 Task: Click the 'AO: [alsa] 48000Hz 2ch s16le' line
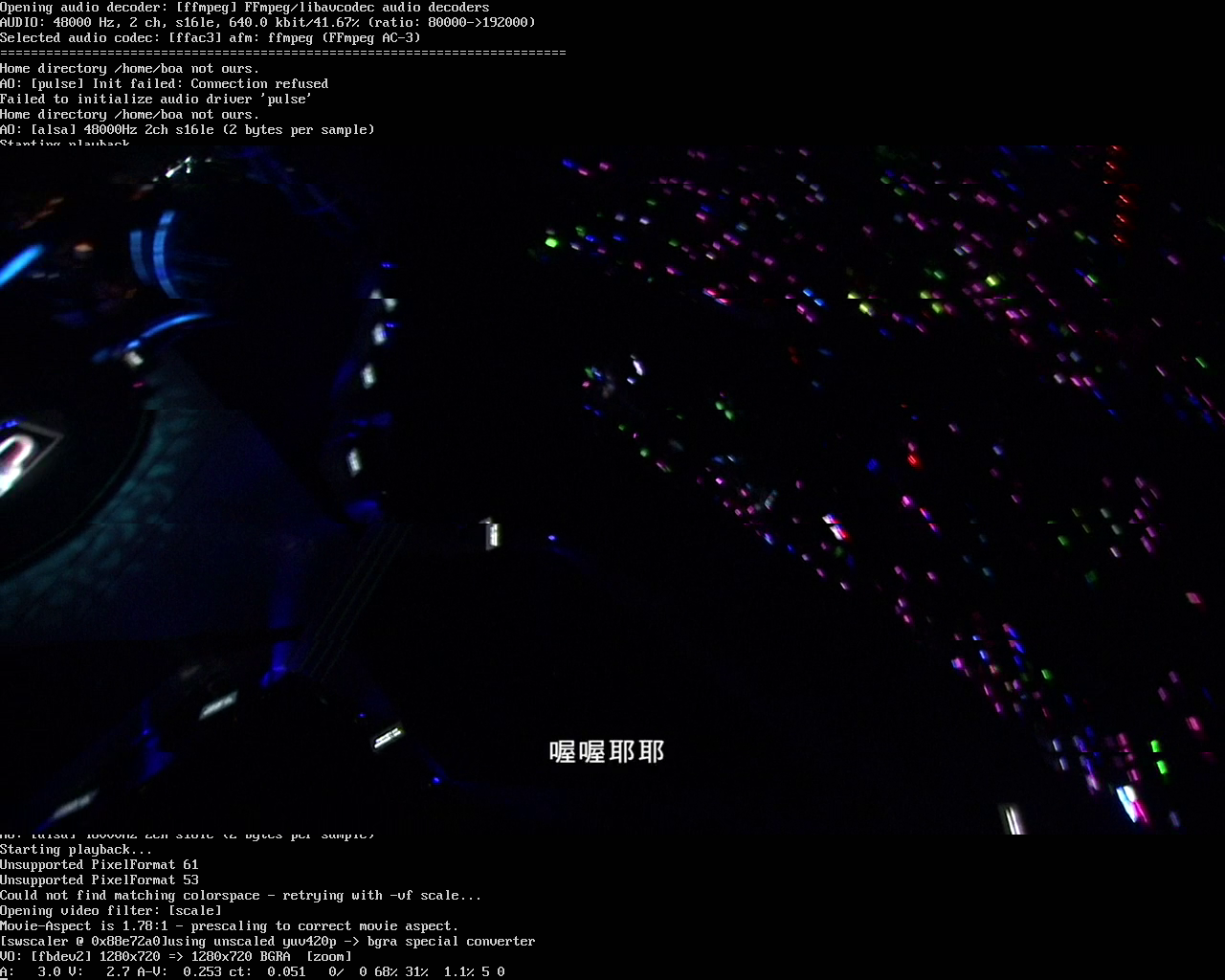188,129
